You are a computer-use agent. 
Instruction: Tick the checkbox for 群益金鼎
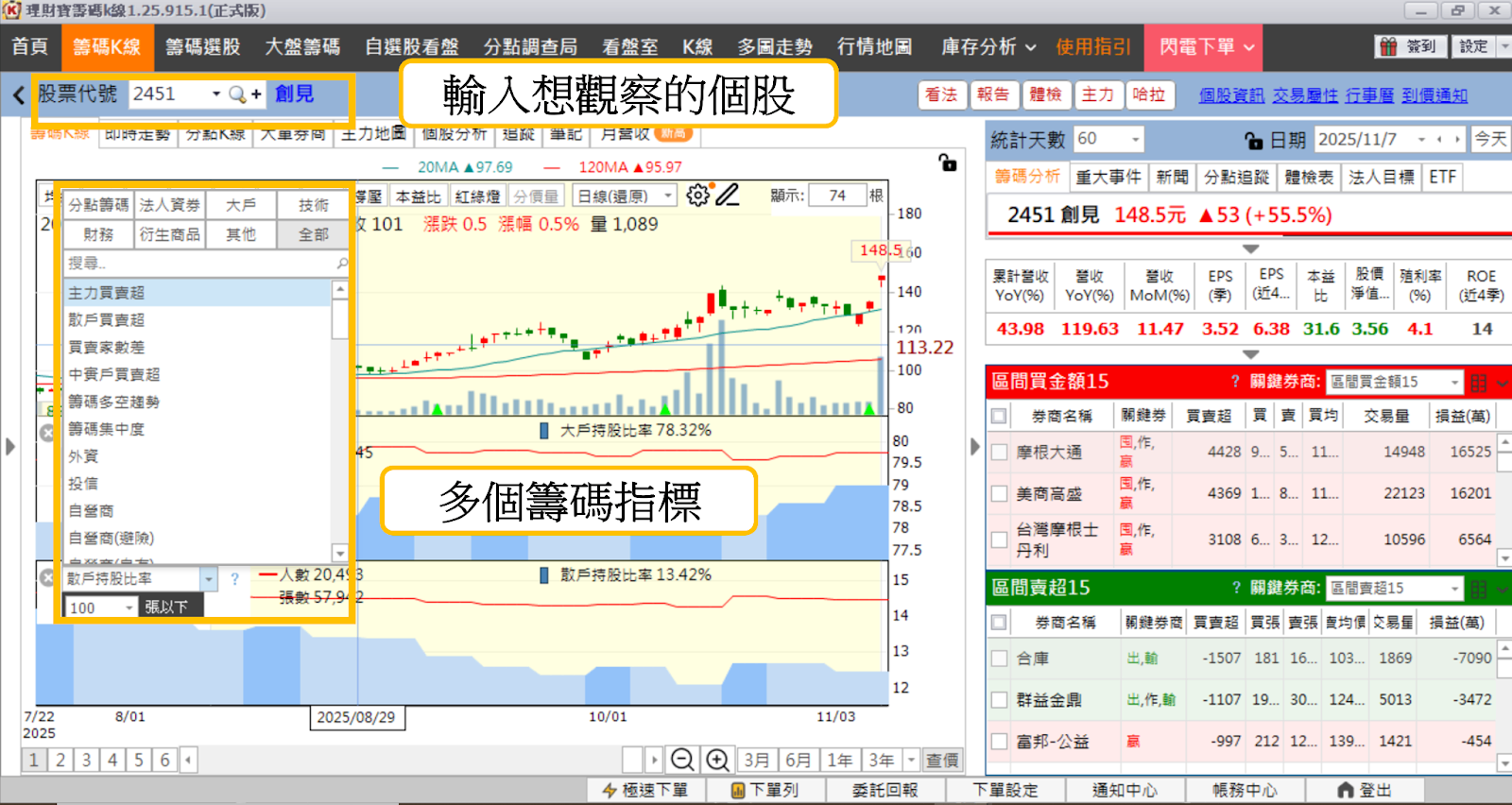tap(999, 699)
